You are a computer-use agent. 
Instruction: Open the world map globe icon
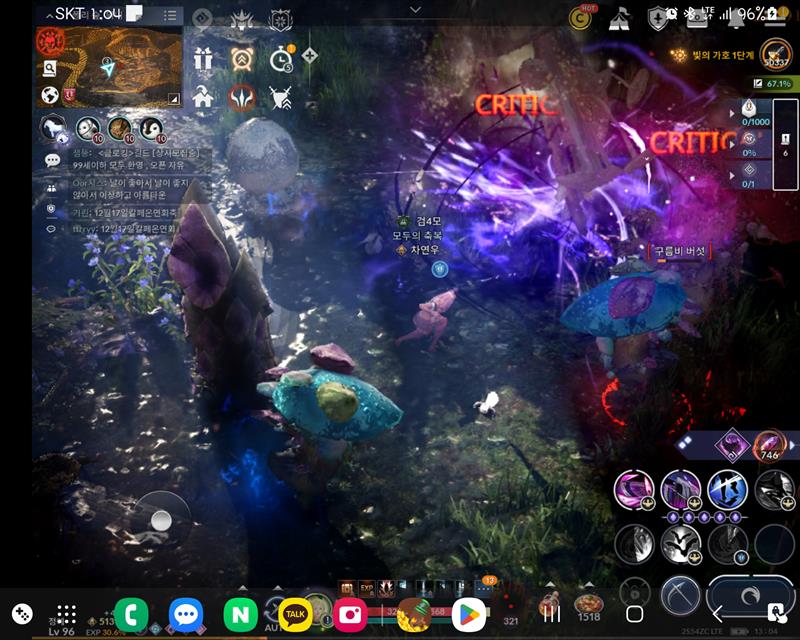point(49,95)
